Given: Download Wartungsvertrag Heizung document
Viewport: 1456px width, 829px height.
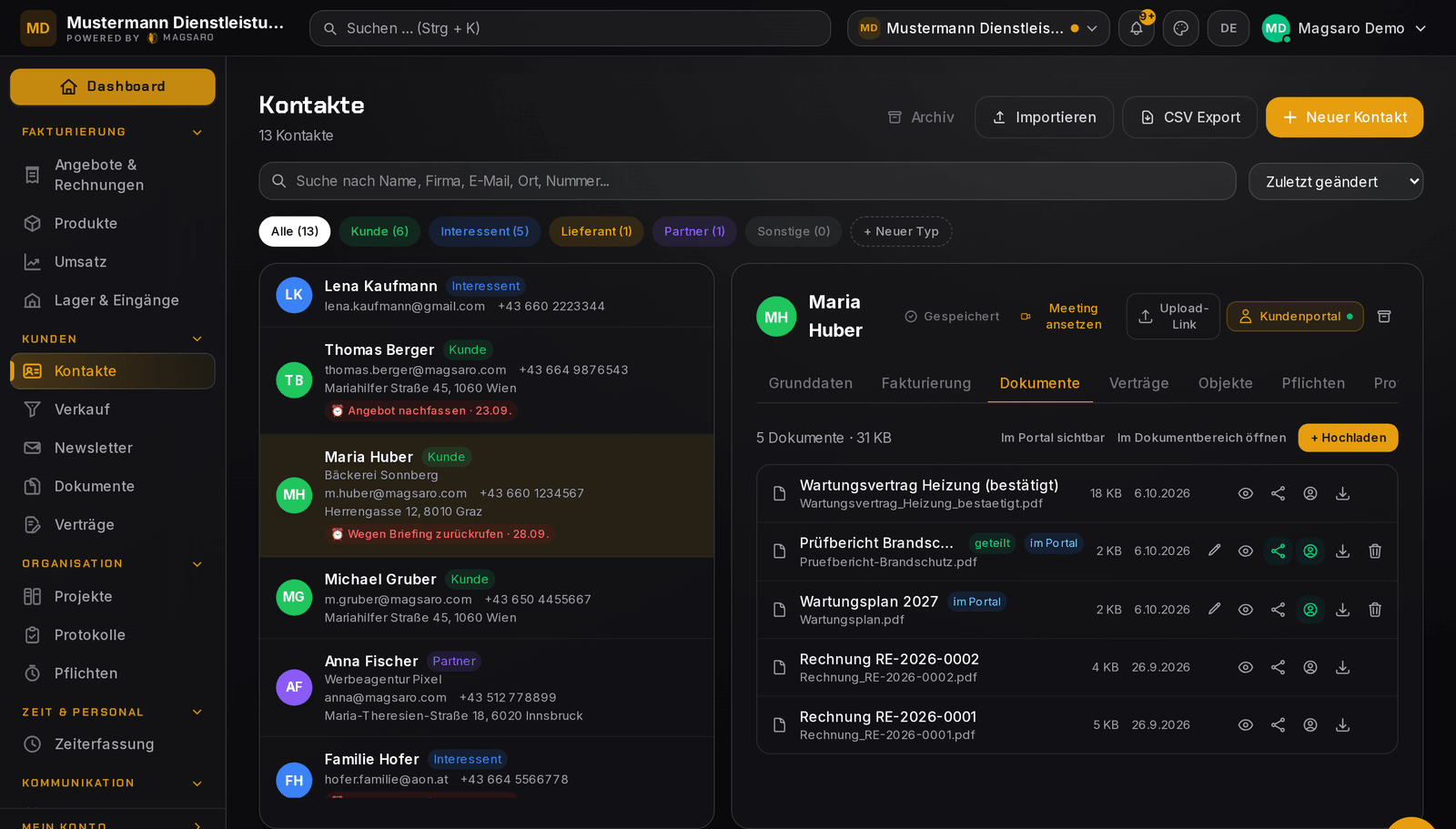Looking at the screenshot, I should click(x=1342, y=493).
